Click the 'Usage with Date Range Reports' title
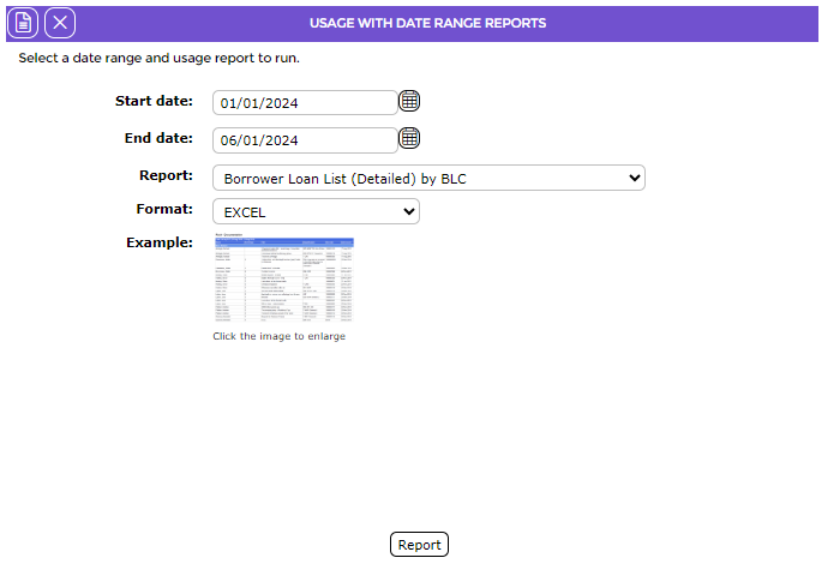Screen dimensions: 819x579 428,23
